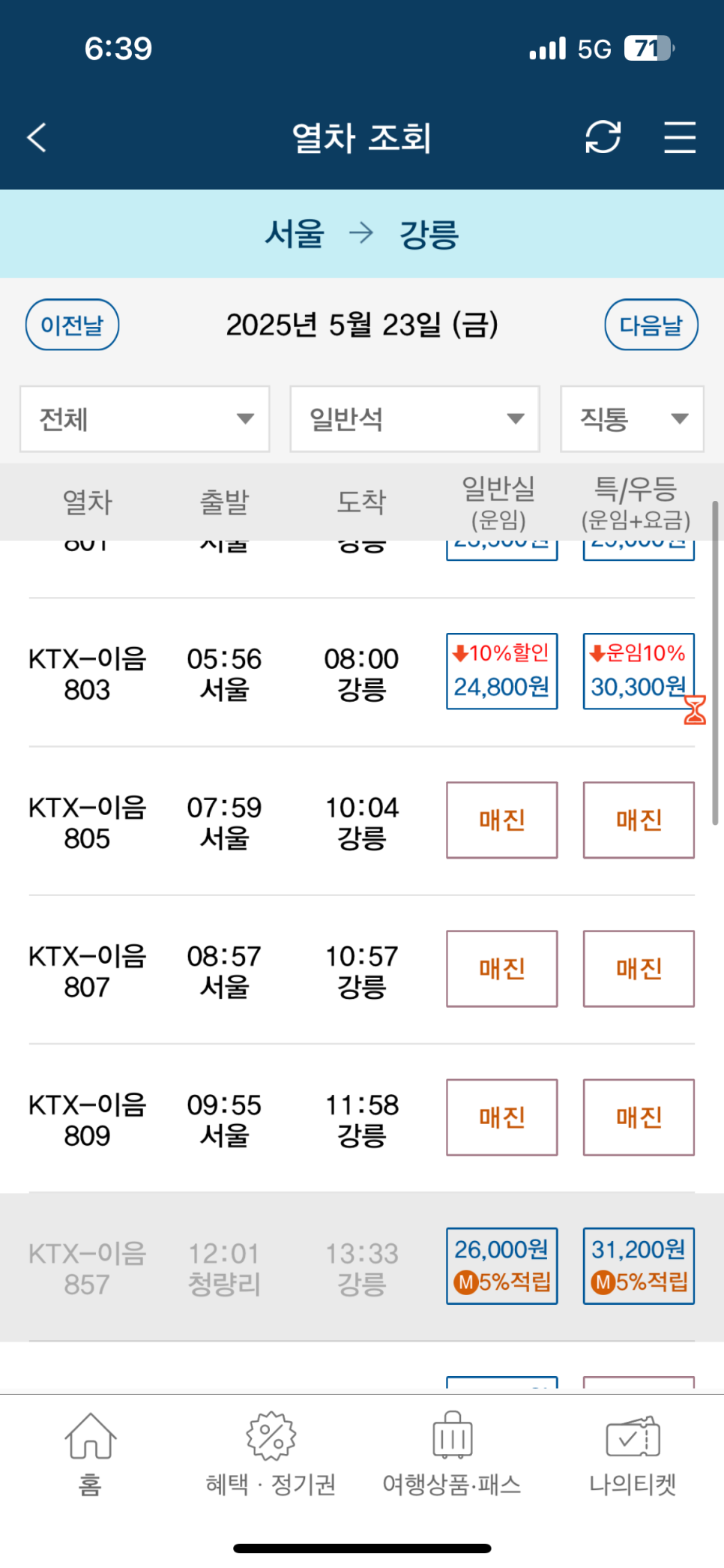This screenshot has height=1568, width=724.
Task: Click the vertical scrollbar of train list
Action: point(716,663)
